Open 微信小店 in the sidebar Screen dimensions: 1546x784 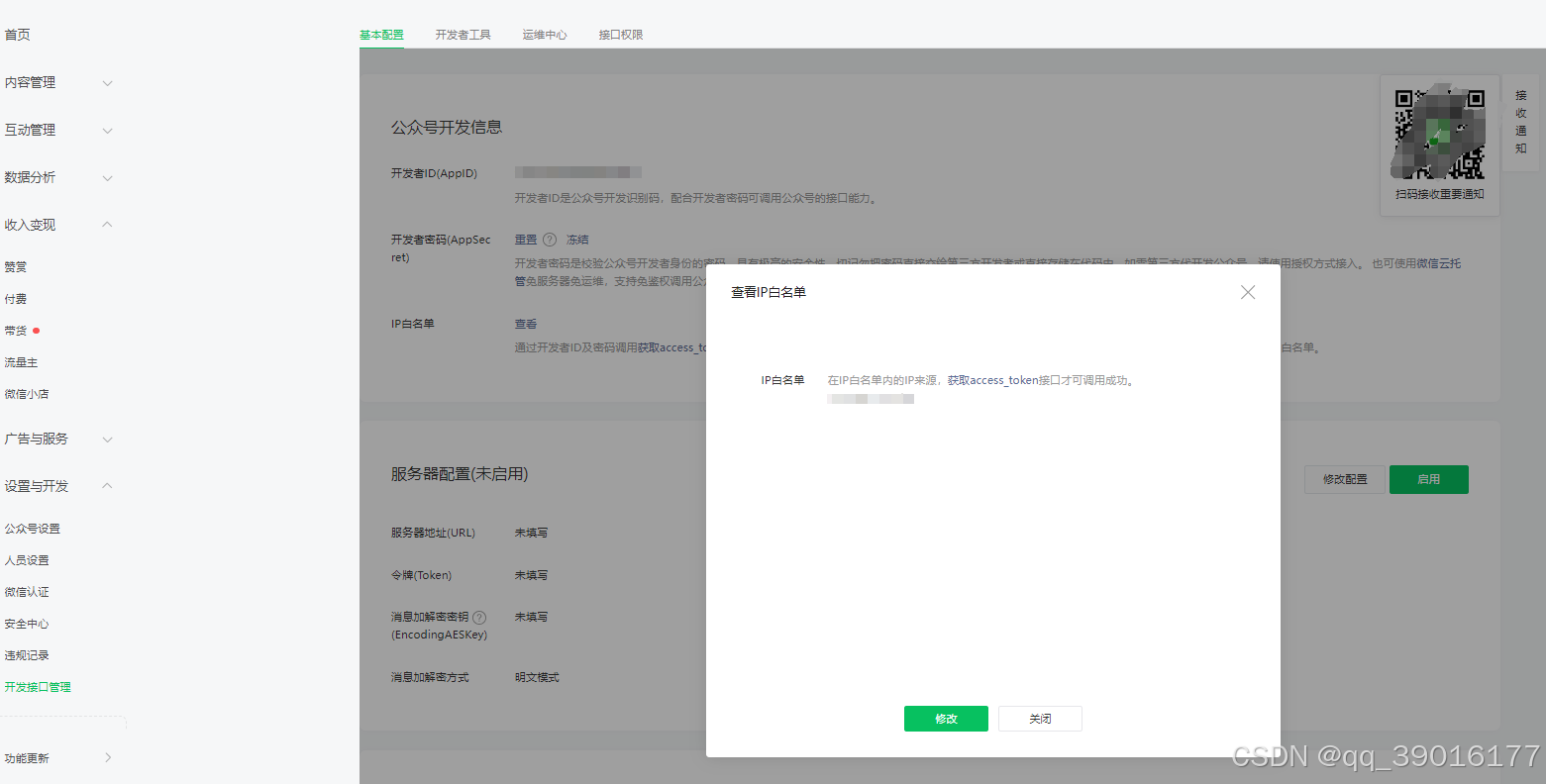[x=27, y=394]
